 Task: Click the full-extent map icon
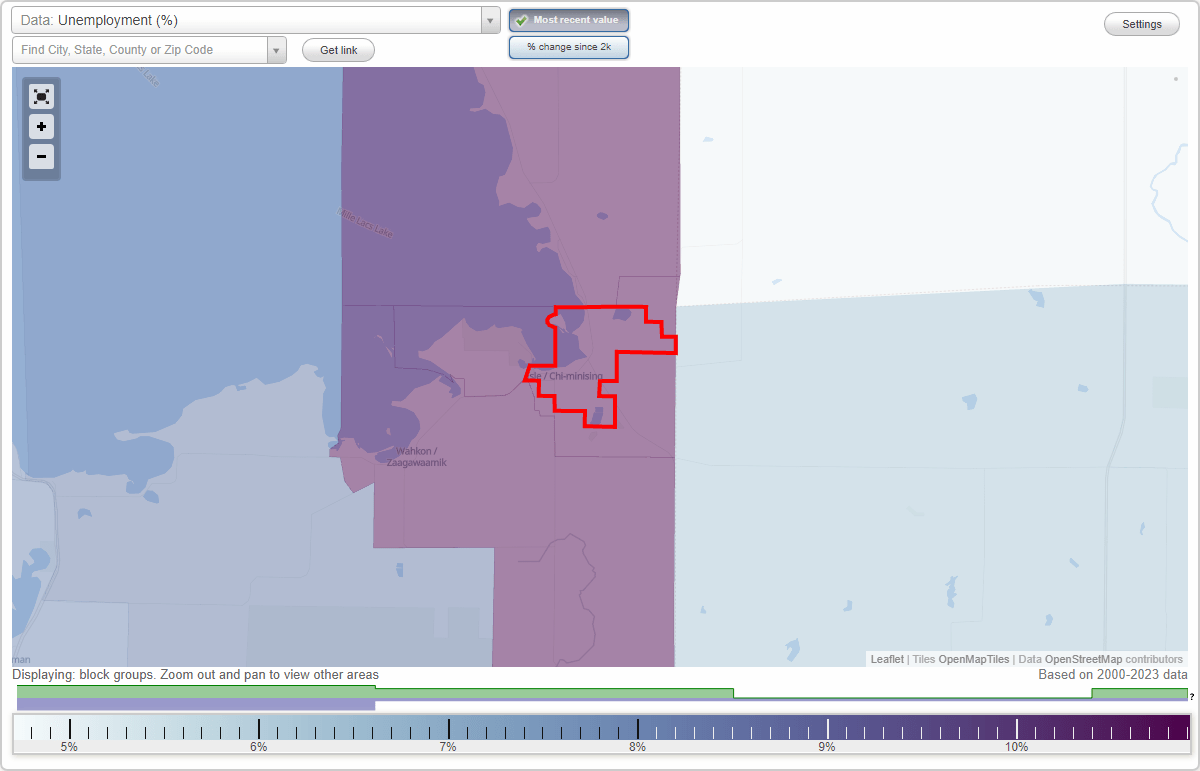[41, 96]
